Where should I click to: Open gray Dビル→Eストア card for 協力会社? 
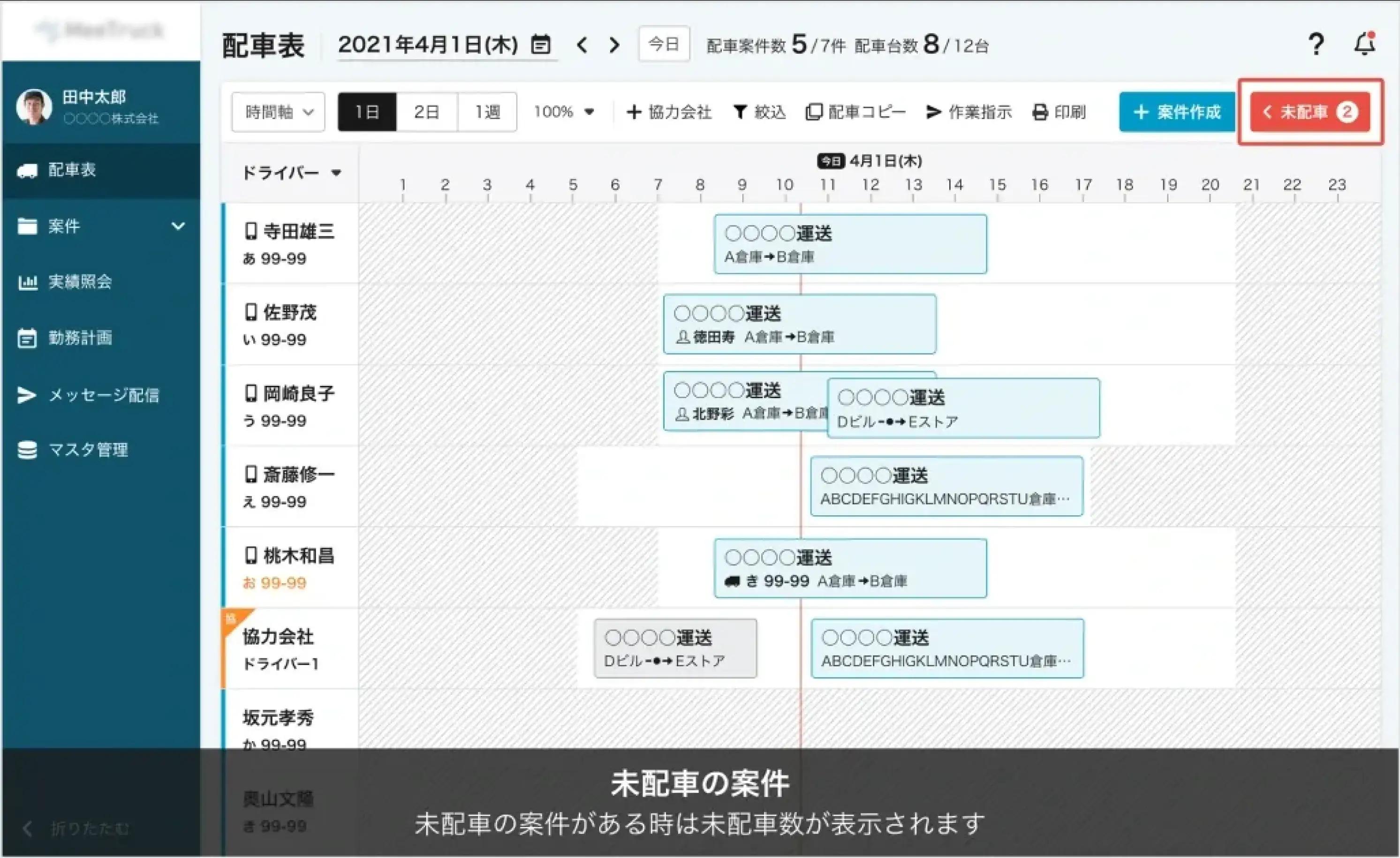point(675,648)
